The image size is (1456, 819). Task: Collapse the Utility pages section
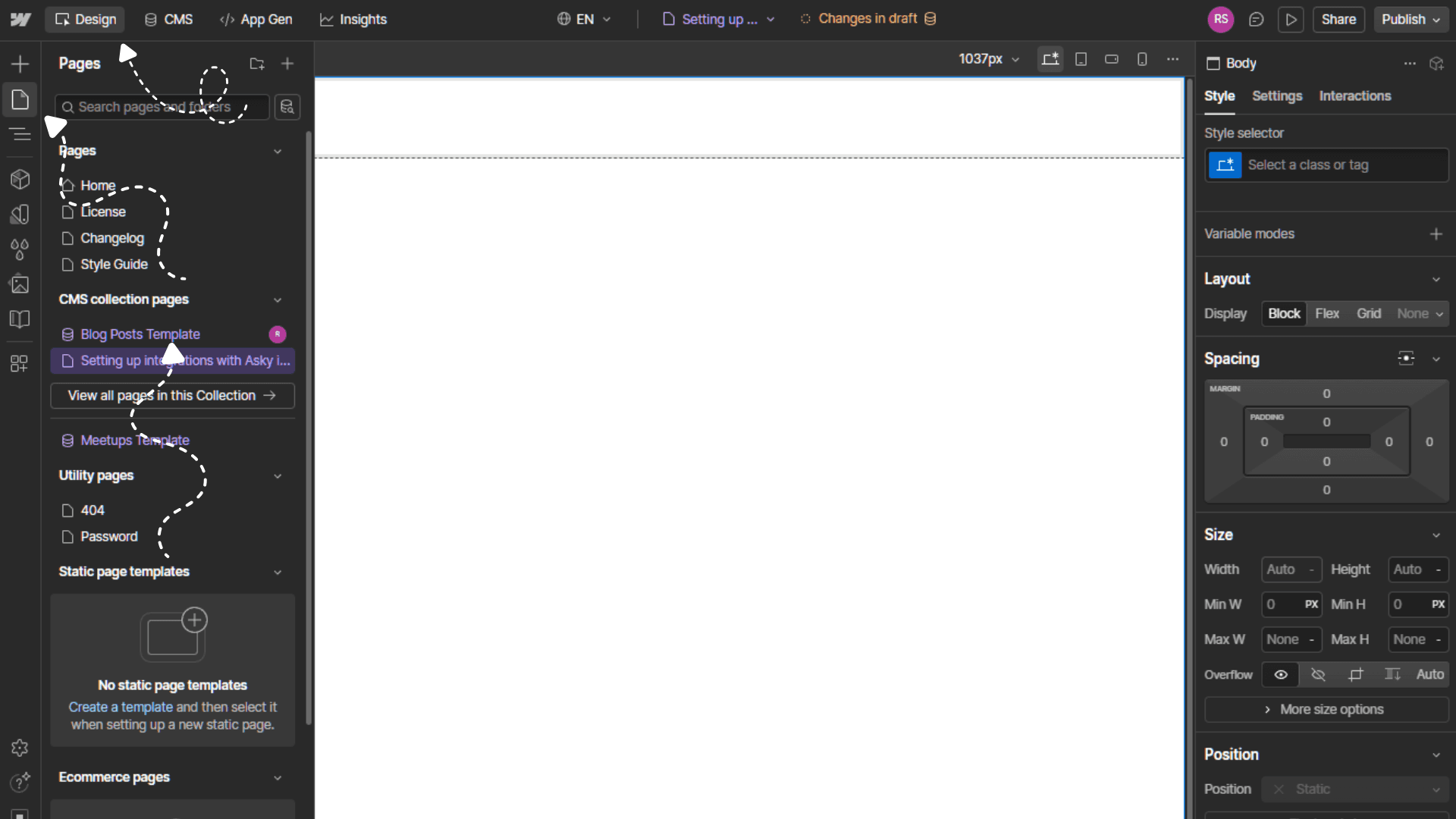point(278,476)
